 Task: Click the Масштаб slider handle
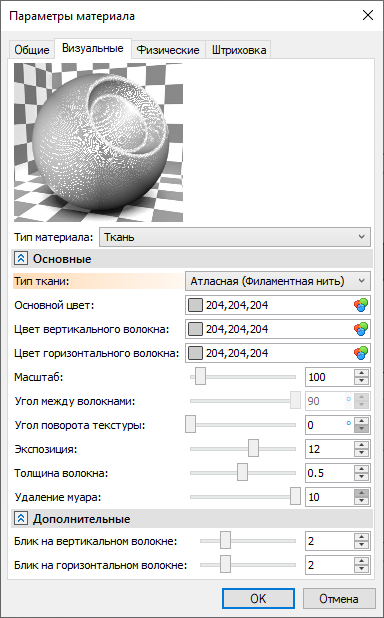200,377
